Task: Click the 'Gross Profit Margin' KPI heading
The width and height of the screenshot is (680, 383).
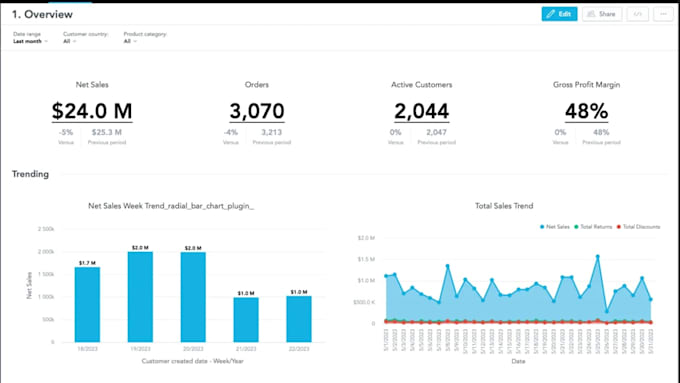Action: tap(586, 85)
